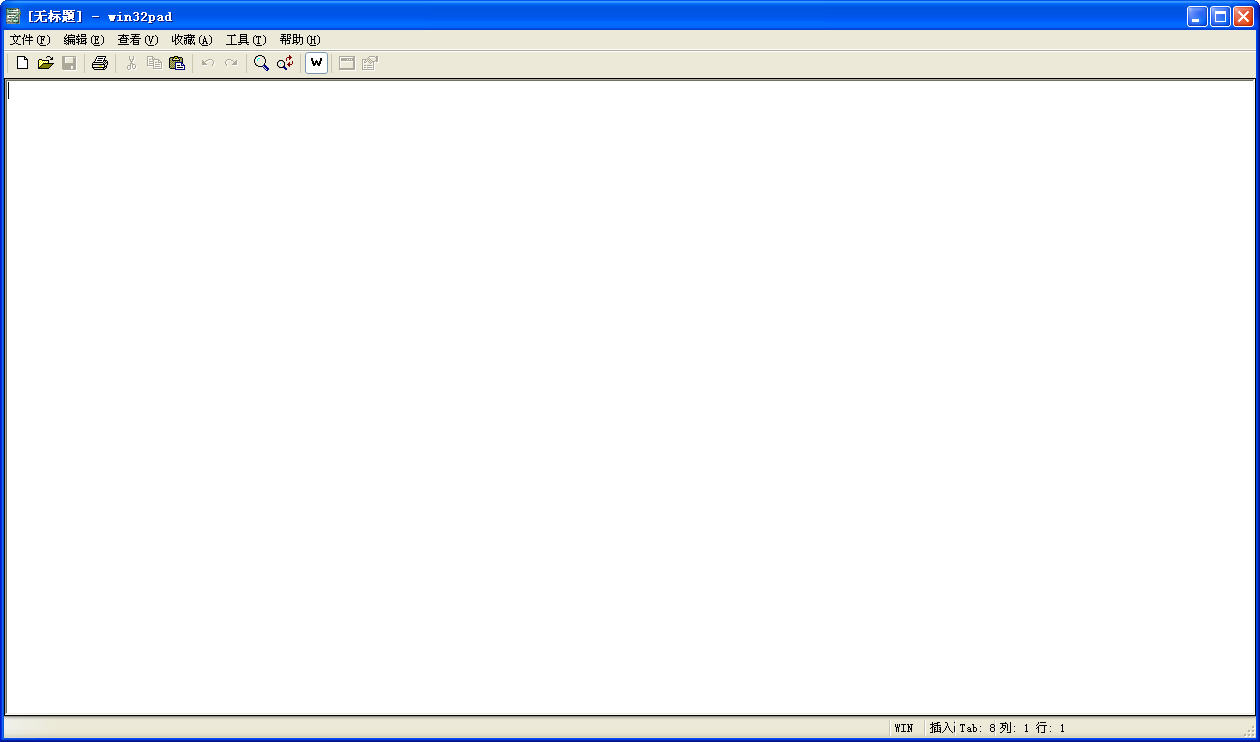
Task: Click the Copy icon in the toolbar
Action: 154,63
